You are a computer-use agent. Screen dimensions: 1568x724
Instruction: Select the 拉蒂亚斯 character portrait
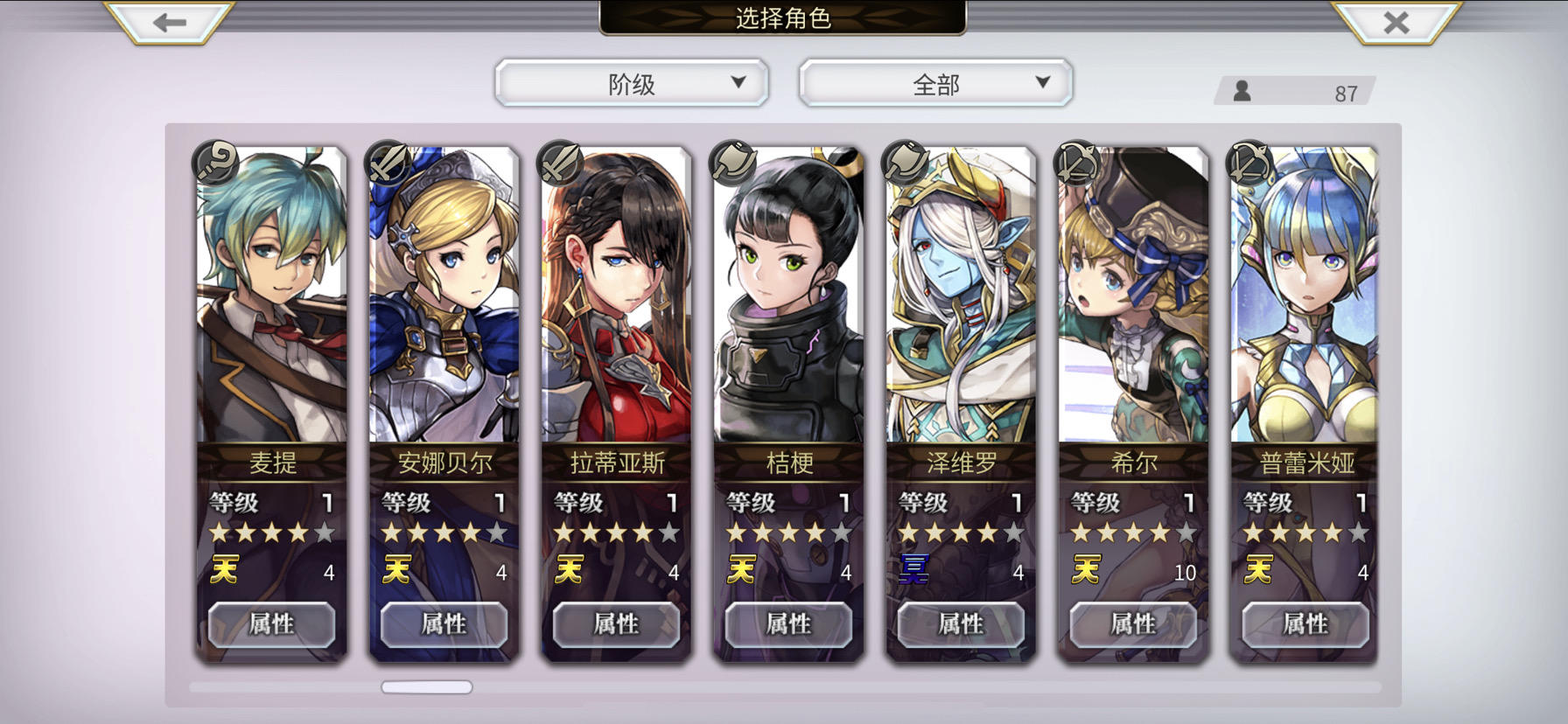(x=616, y=296)
